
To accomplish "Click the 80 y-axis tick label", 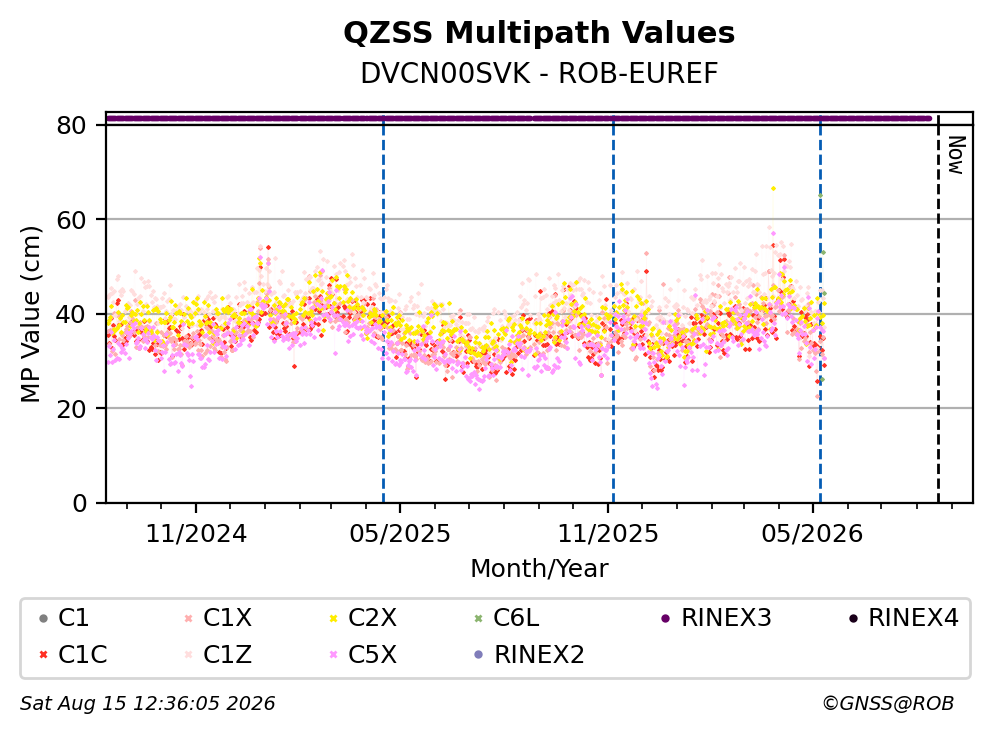I will pyautogui.click(x=71, y=125).
